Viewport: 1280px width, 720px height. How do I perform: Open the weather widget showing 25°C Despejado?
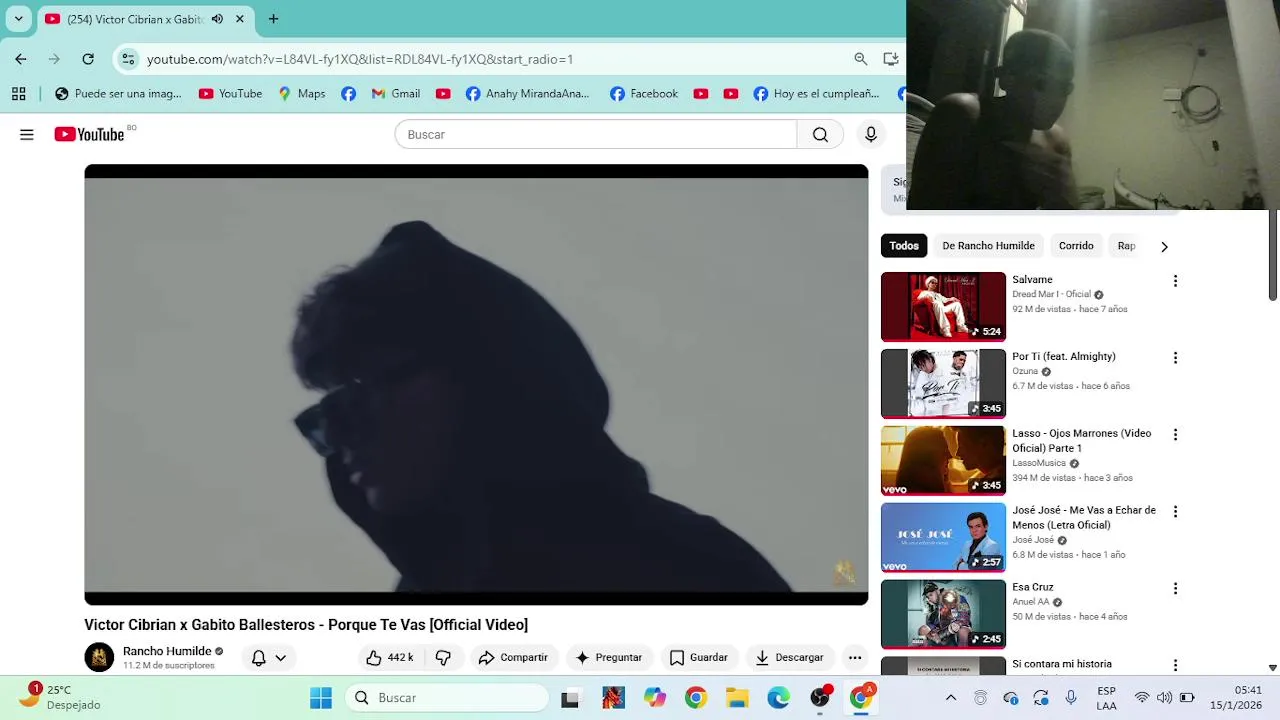coord(60,697)
